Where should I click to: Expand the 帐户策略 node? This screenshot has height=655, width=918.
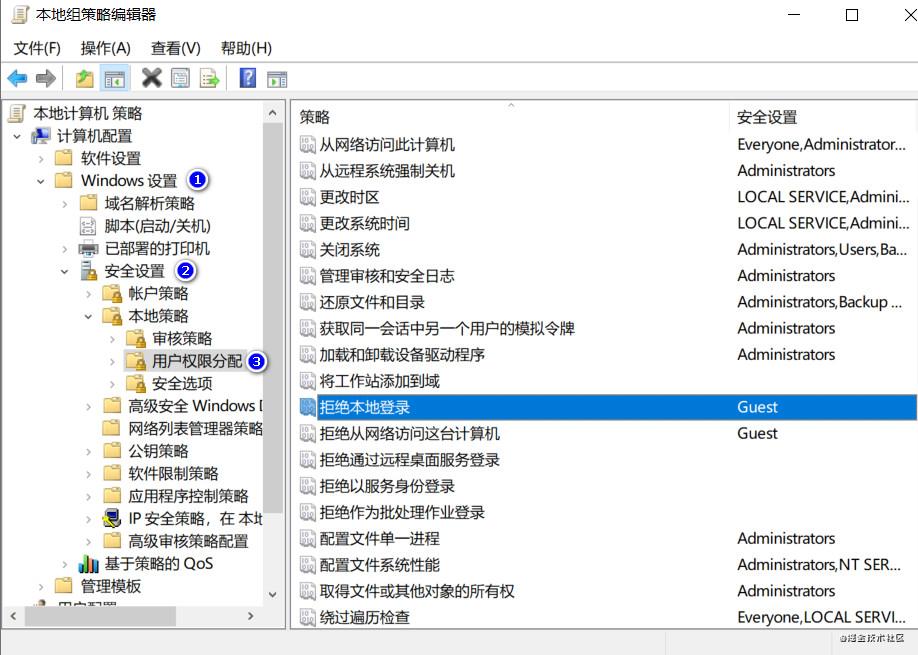(88, 294)
